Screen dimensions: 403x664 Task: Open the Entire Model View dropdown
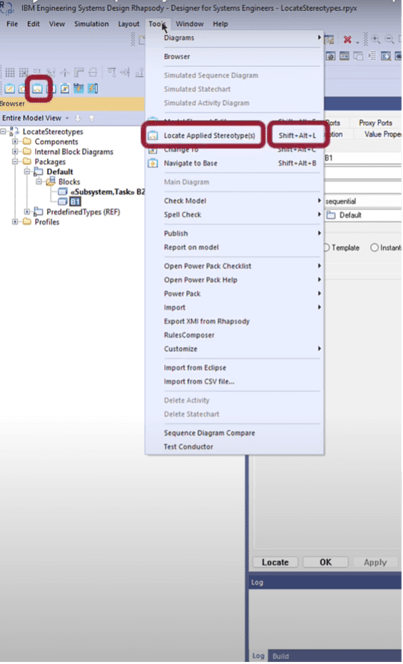[x=36, y=118]
